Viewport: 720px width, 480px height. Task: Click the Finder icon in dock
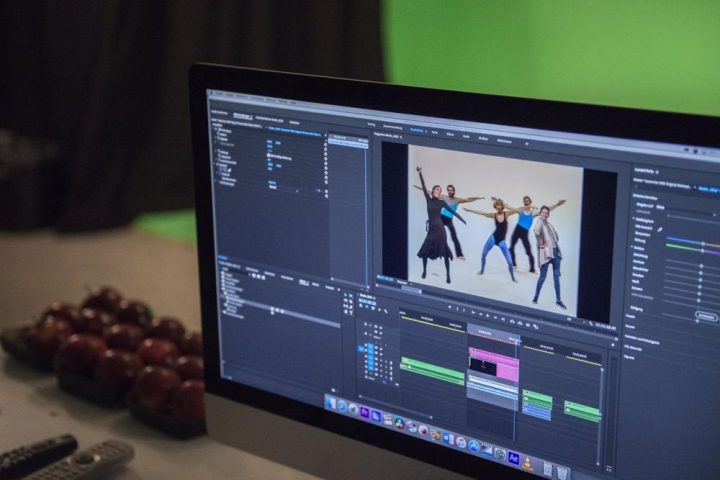[x=331, y=401]
